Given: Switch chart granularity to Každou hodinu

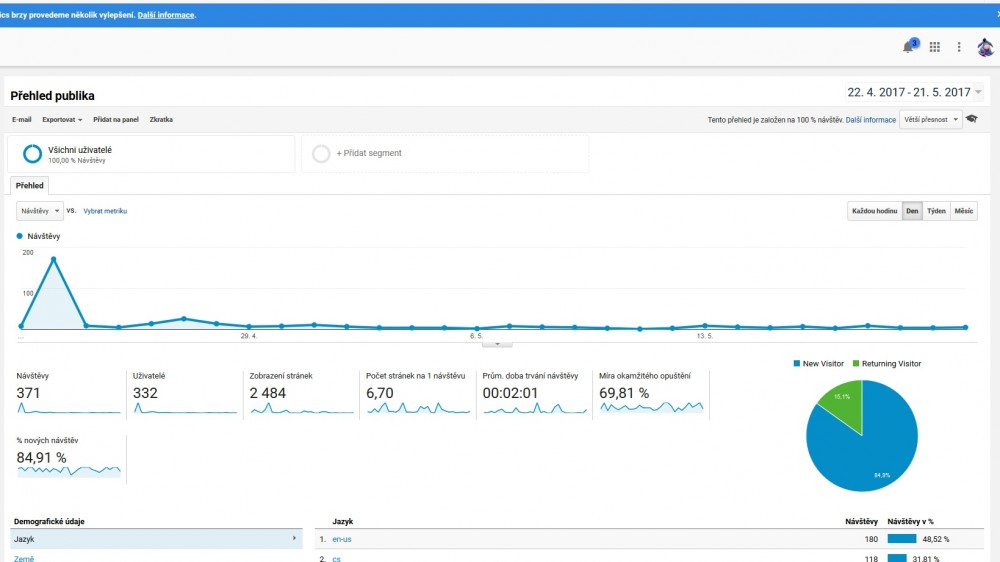Looking at the screenshot, I should [873, 211].
